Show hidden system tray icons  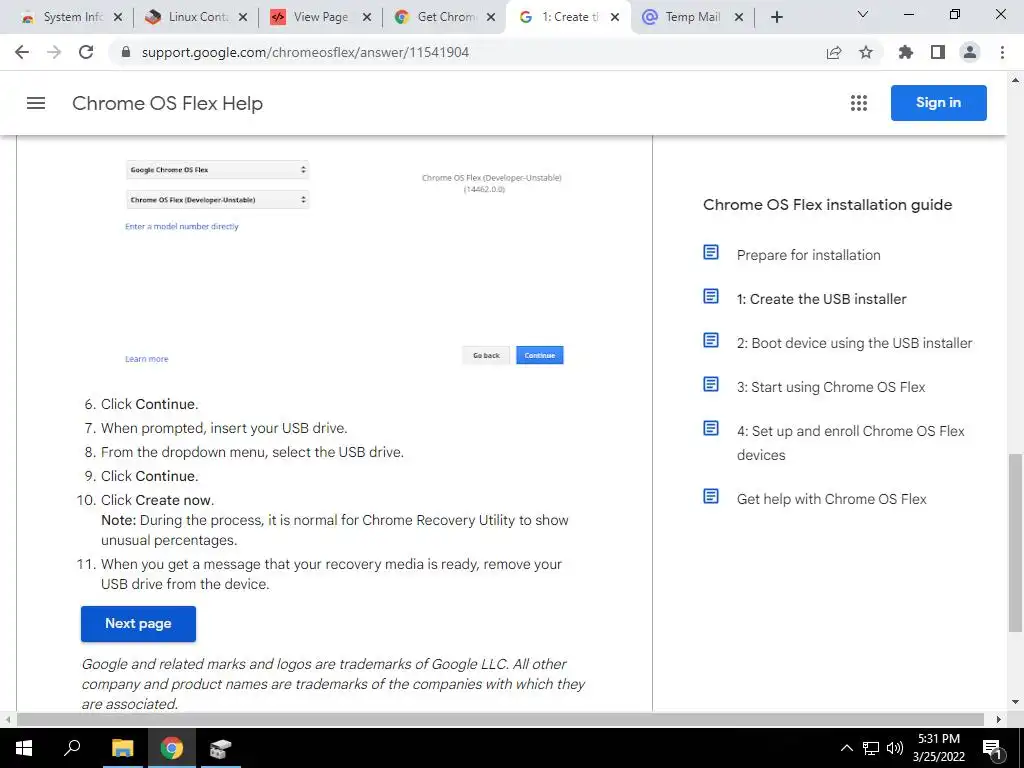click(846, 748)
